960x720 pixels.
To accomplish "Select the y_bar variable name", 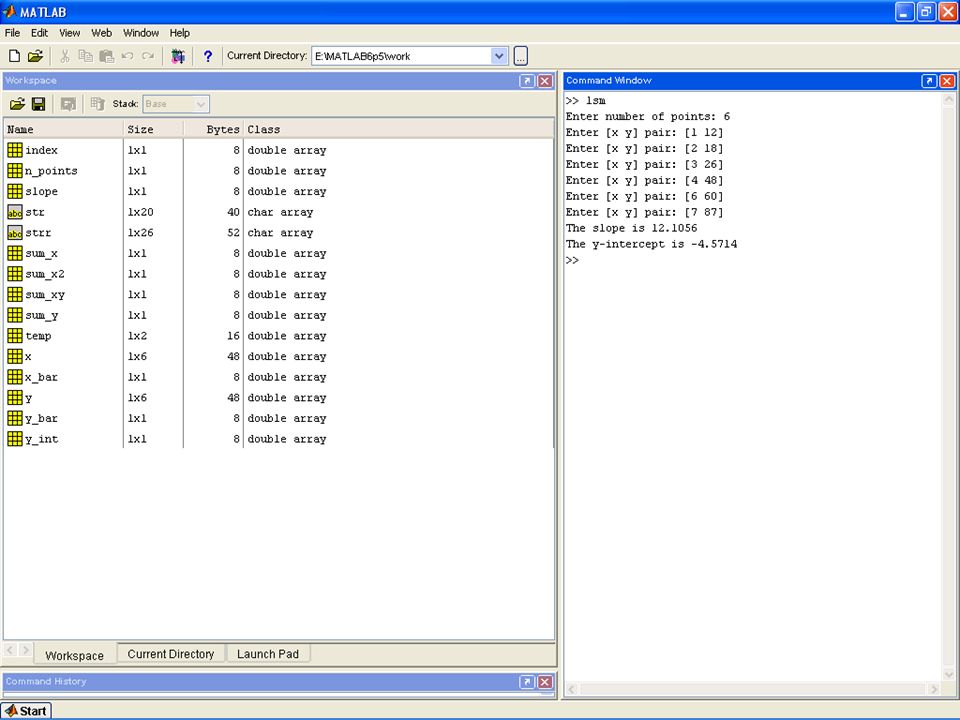I will (41, 419).
